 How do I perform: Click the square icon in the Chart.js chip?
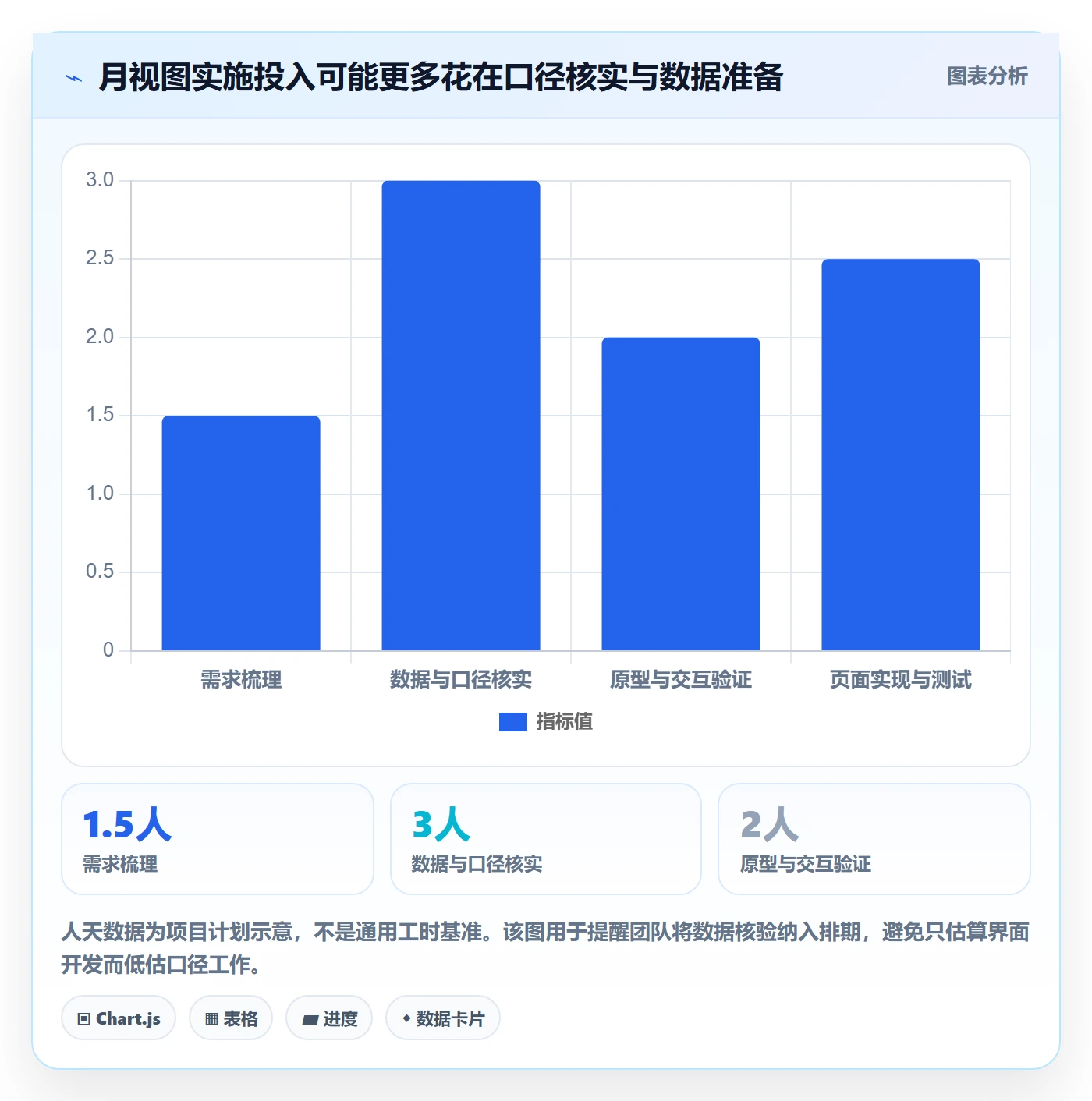[x=84, y=1019]
